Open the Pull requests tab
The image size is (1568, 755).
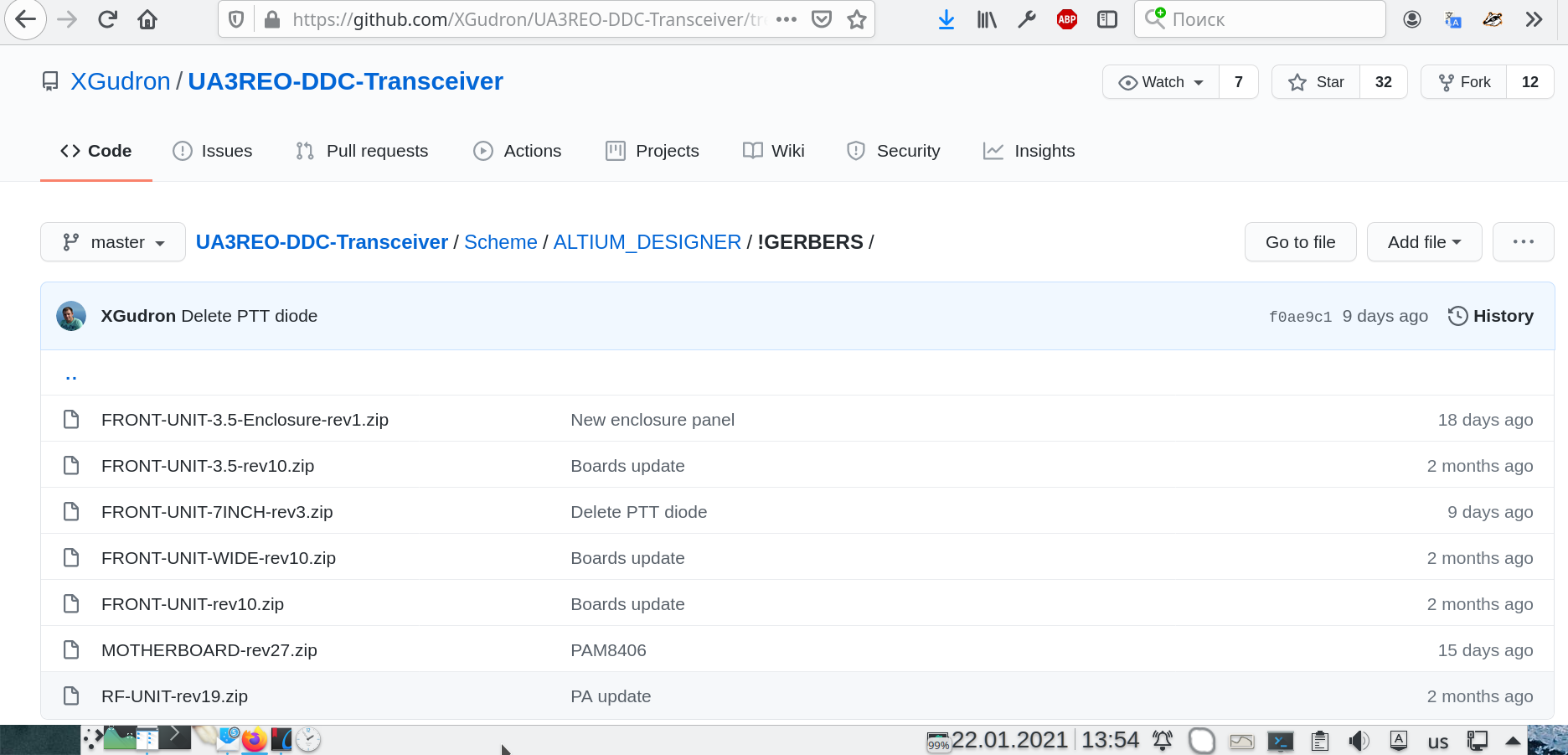click(x=362, y=151)
